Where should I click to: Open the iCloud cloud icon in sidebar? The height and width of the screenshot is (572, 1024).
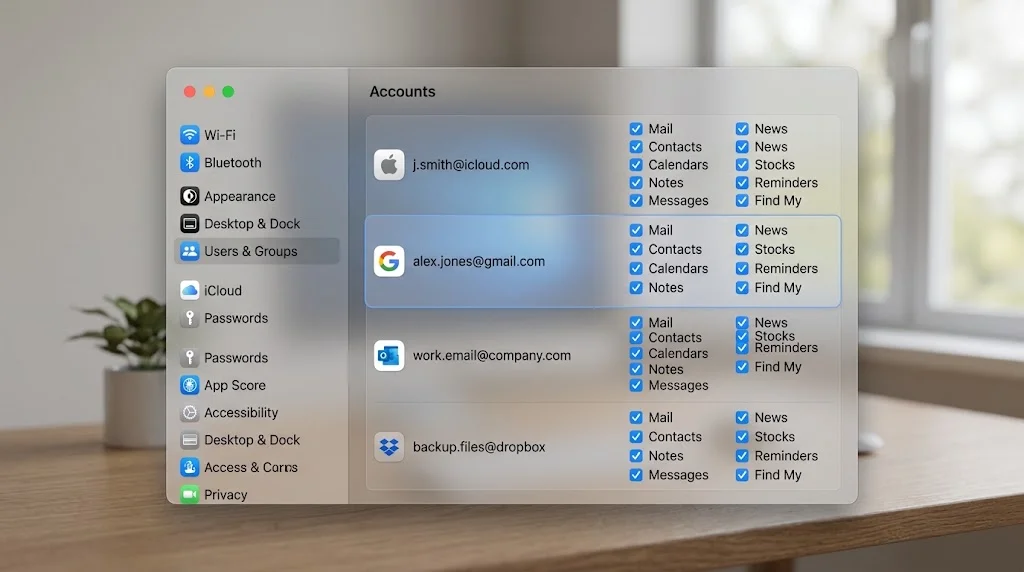click(x=189, y=290)
